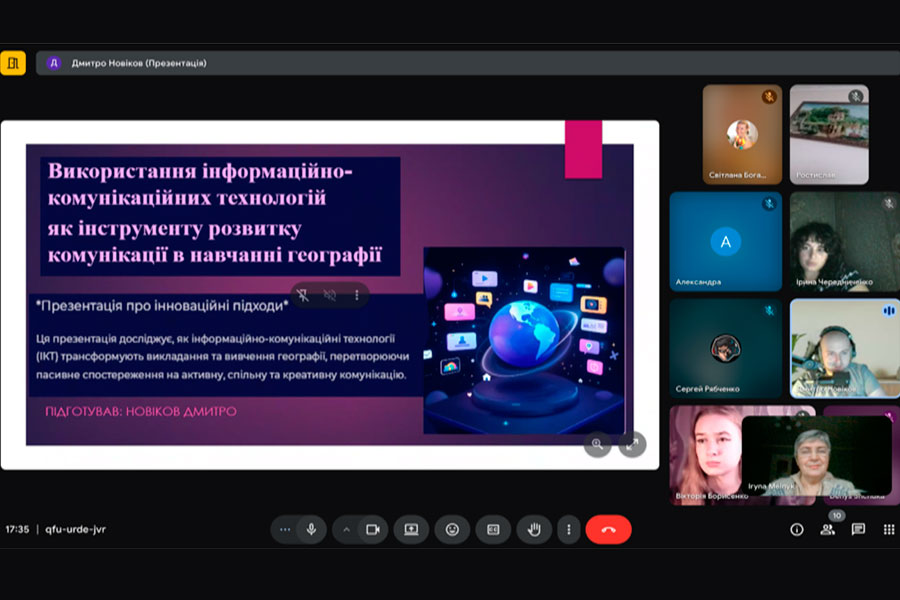The height and width of the screenshot is (600, 900).
Task: Click the presentation slide options three-dot icon
Action: [356, 295]
